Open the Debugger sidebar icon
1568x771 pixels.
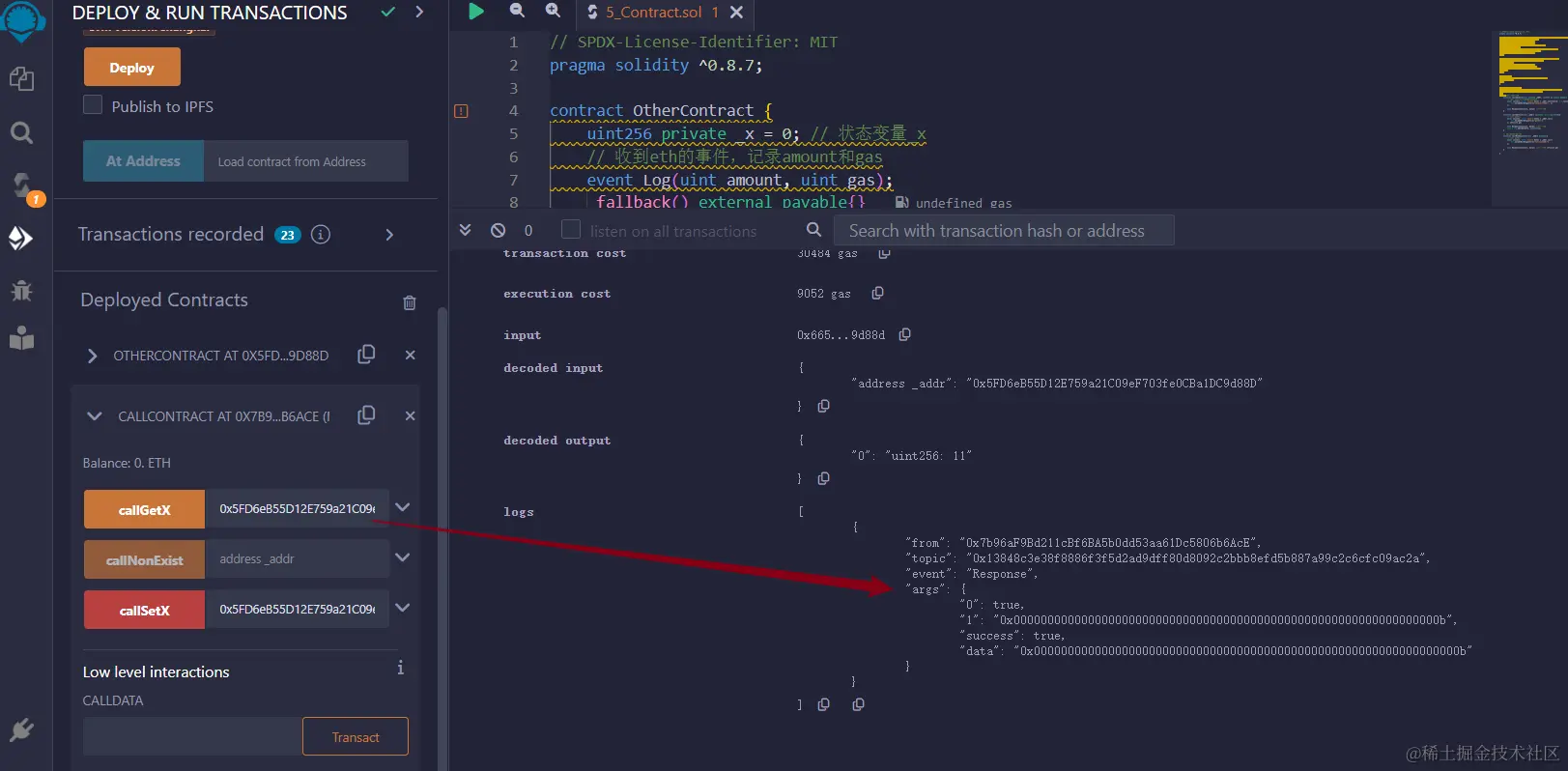click(21, 290)
